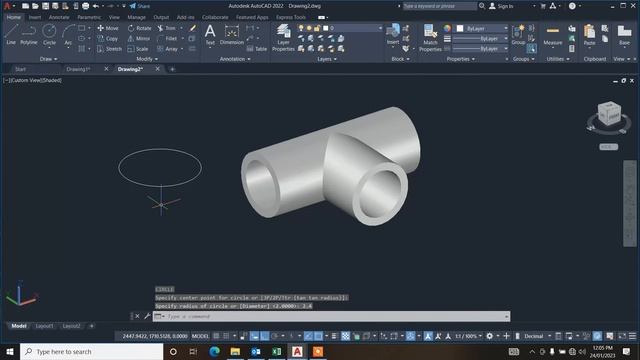The height and width of the screenshot is (360, 640).
Task: Open Layer Properties manager
Action: click(x=283, y=38)
